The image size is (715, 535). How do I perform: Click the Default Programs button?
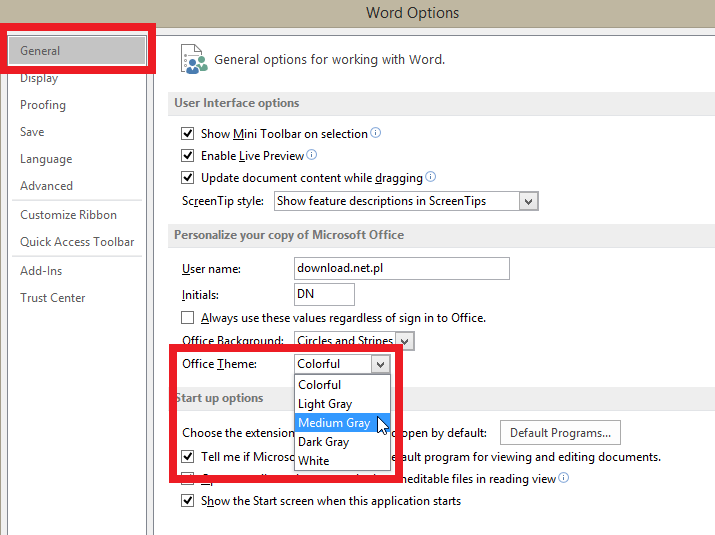(x=560, y=432)
